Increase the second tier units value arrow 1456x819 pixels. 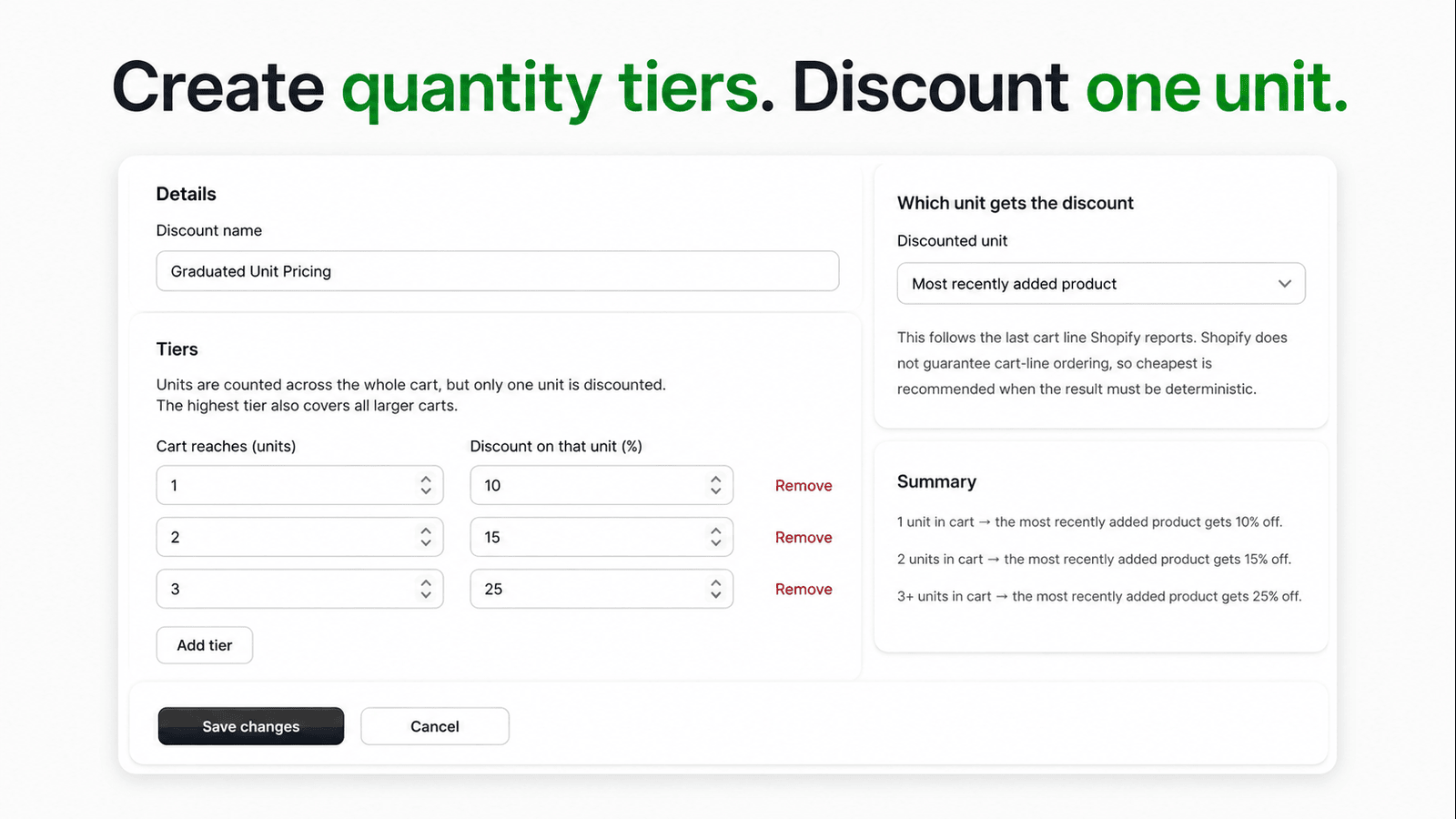tap(426, 531)
